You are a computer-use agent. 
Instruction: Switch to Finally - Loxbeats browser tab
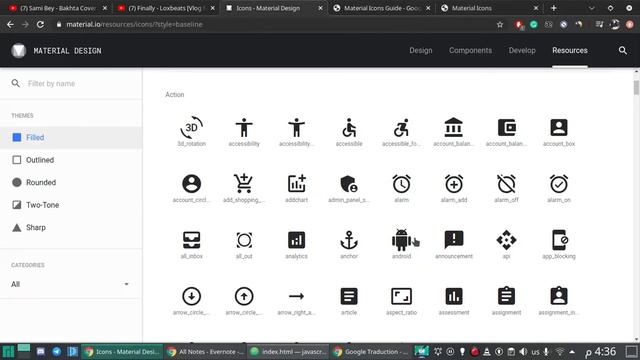pyautogui.click(x=165, y=8)
